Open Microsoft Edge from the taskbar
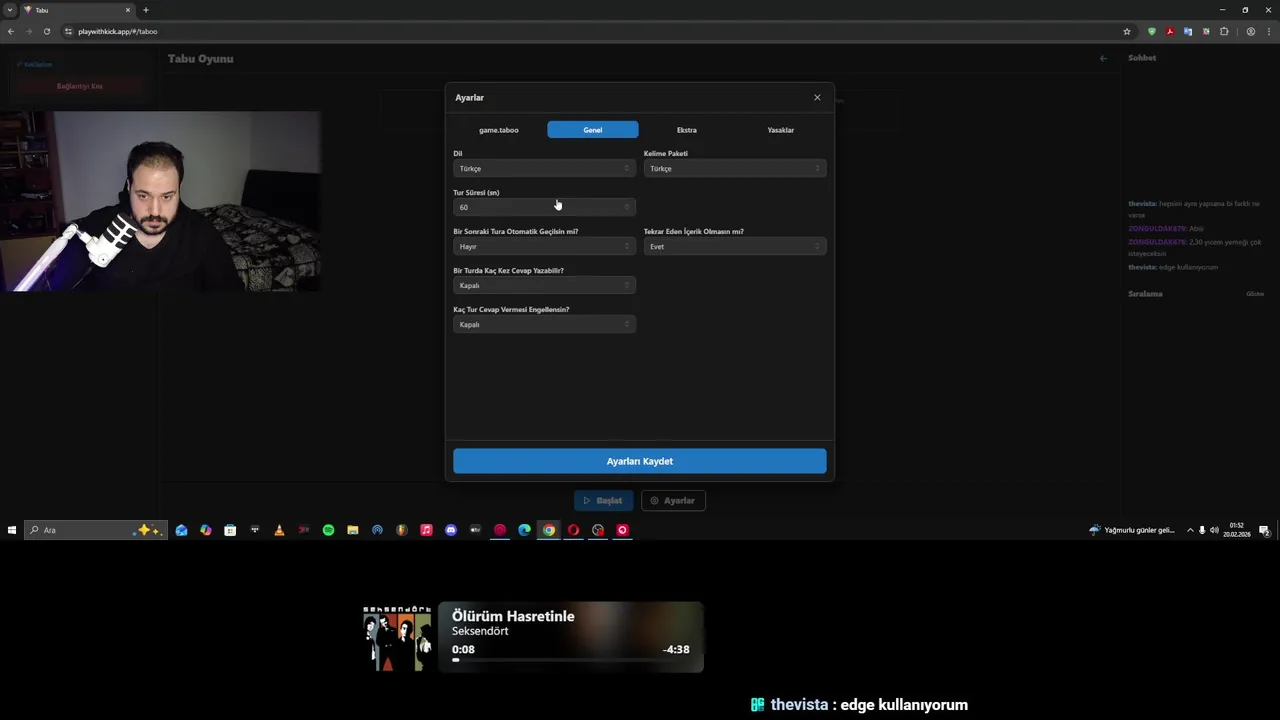Viewport: 1280px width, 720px height. (x=524, y=530)
